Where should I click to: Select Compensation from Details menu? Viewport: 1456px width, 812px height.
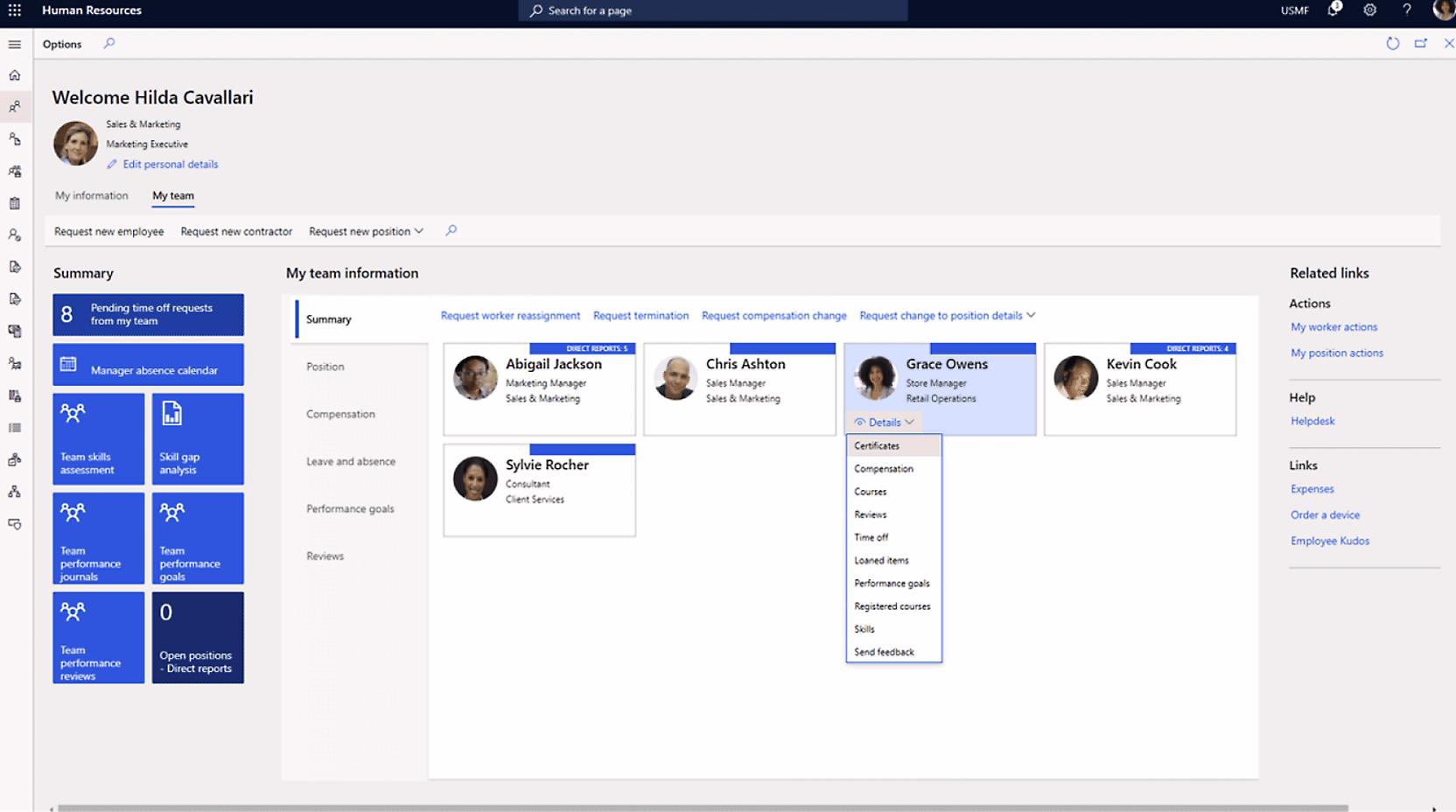(x=884, y=469)
